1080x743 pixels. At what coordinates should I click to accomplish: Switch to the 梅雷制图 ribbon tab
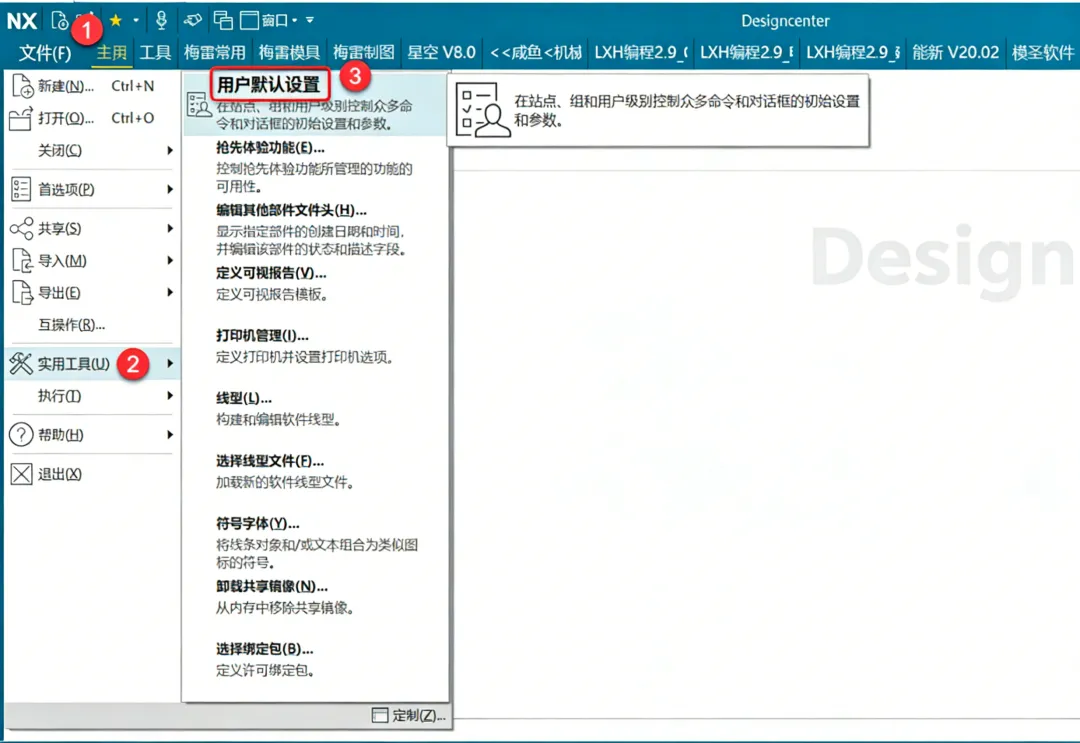(x=364, y=52)
